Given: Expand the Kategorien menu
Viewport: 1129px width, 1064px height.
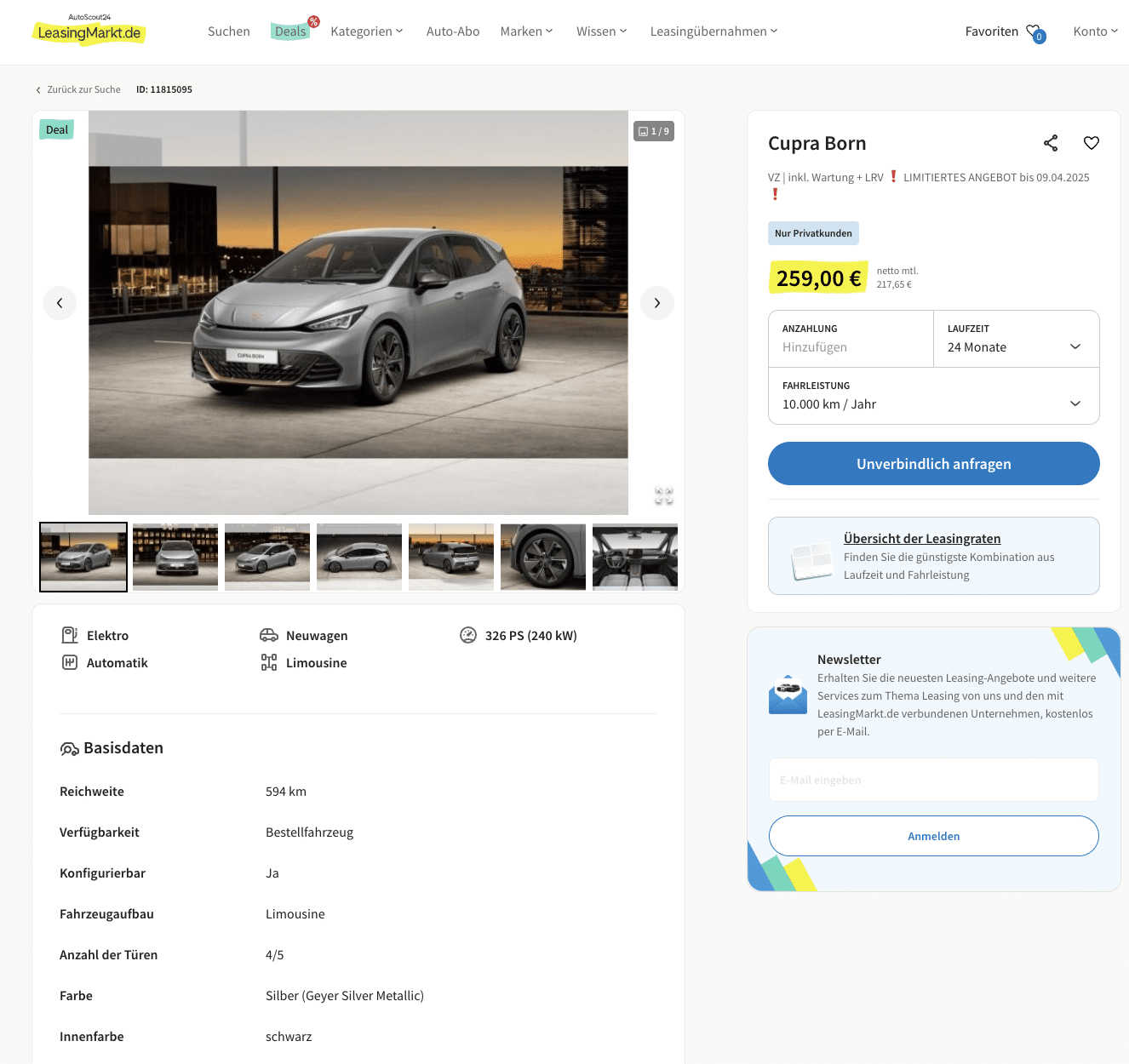Looking at the screenshot, I should (367, 31).
